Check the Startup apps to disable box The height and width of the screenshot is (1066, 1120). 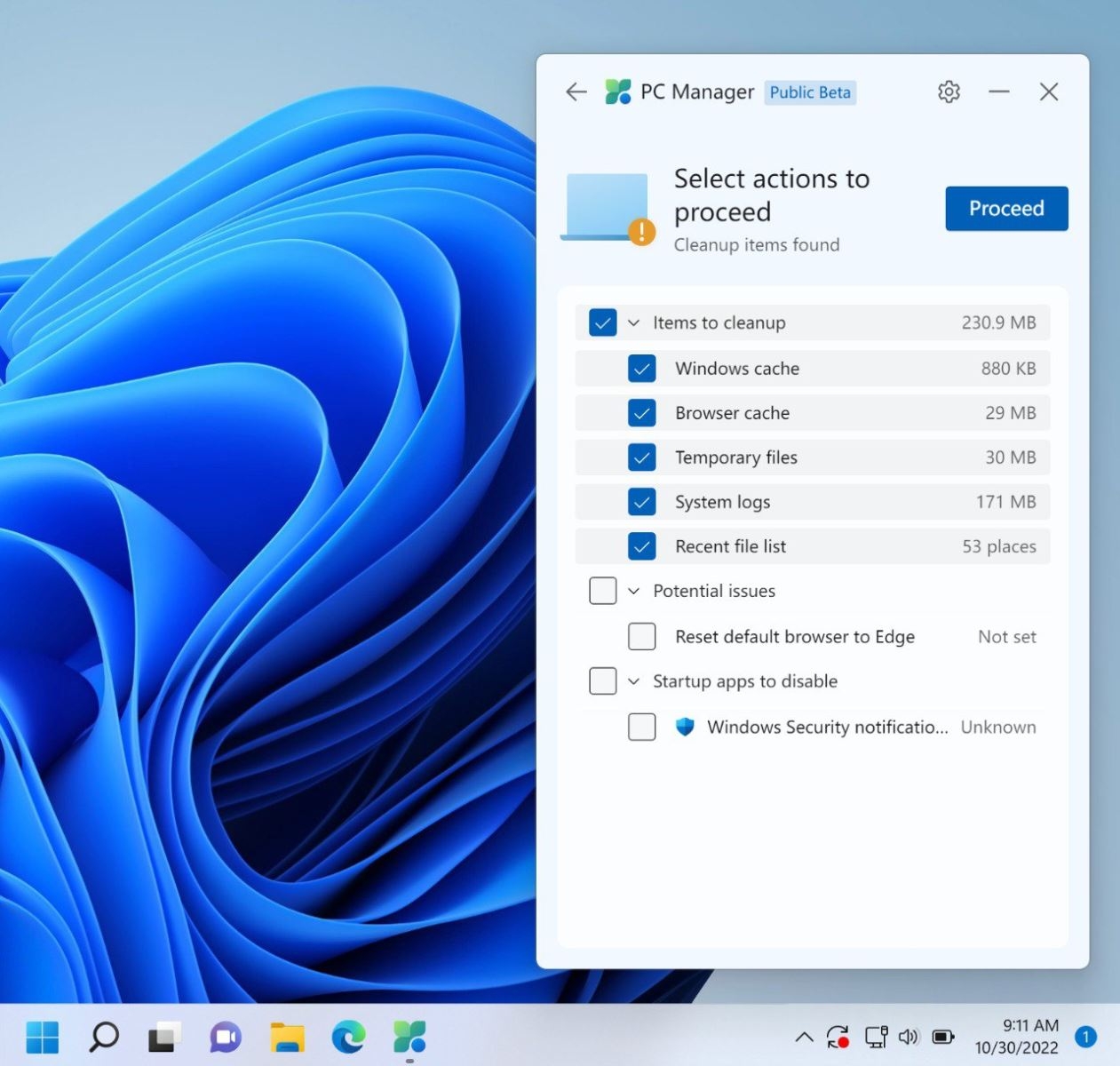(x=602, y=680)
